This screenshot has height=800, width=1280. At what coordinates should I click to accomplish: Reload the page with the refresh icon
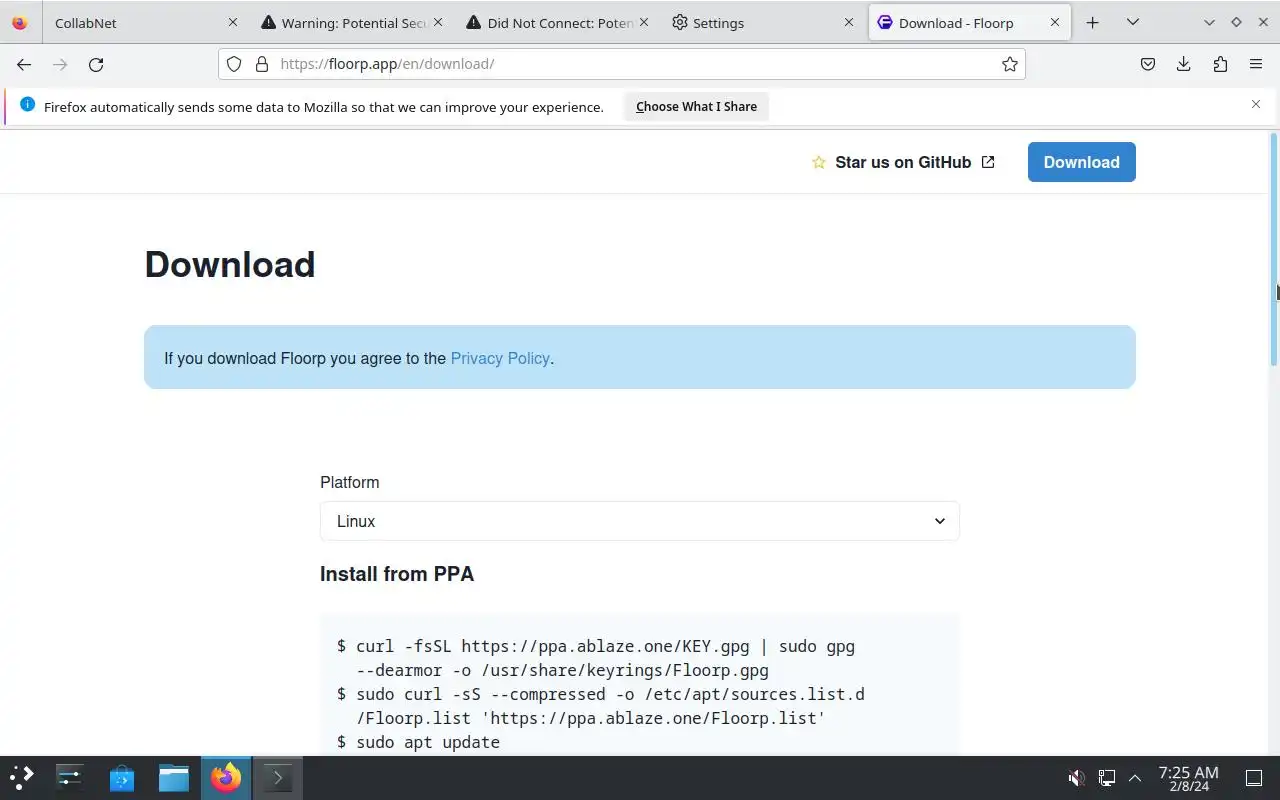click(x=96, y=64)
